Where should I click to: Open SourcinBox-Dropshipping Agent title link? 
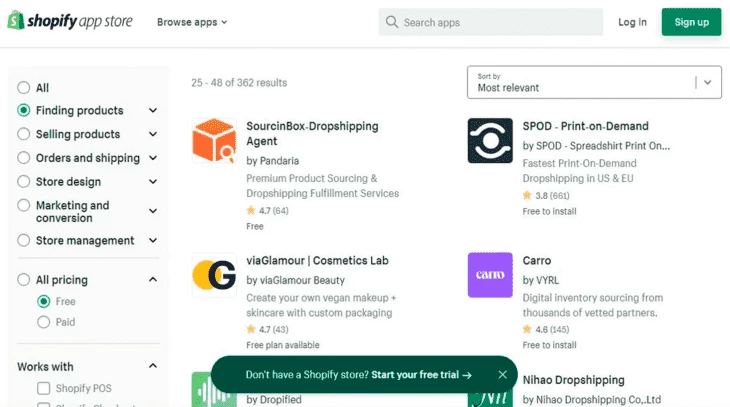click(x=312, y=134)
